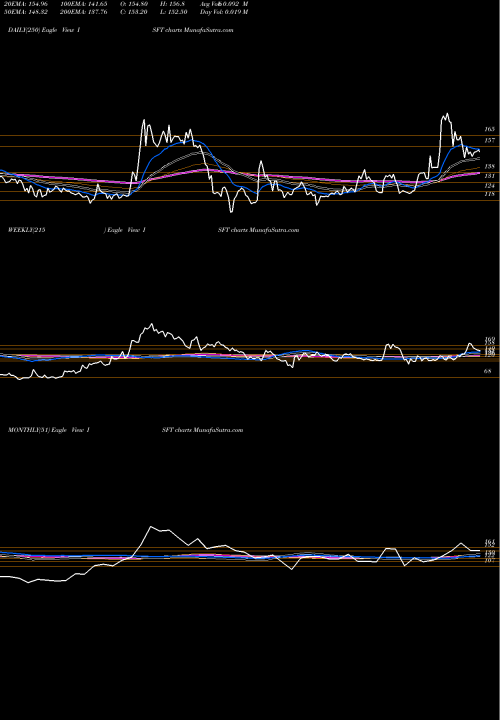Click the 118 price label on daily chart
The image size is (500, 720).
coord(489,194)
